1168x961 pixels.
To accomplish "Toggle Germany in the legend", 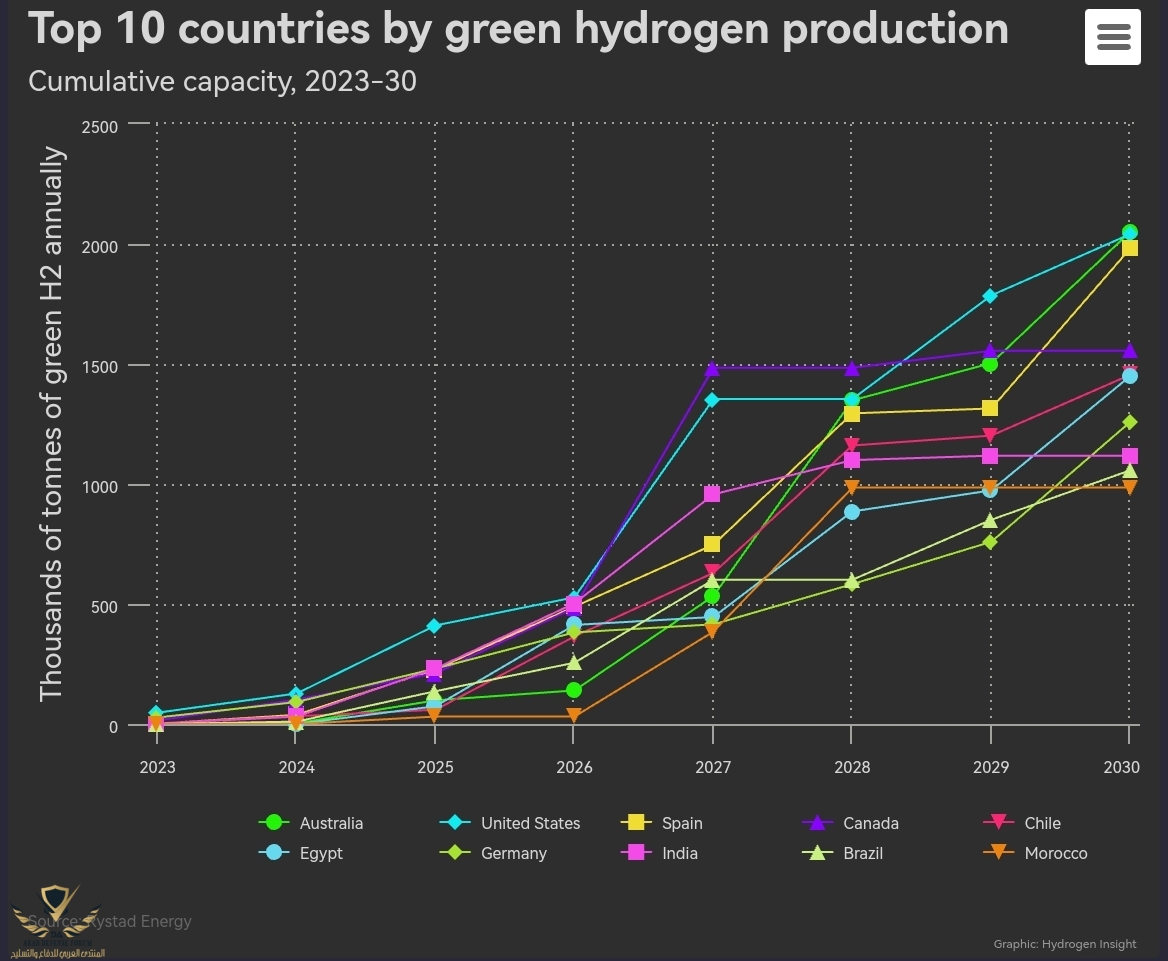I will [493, 852].
